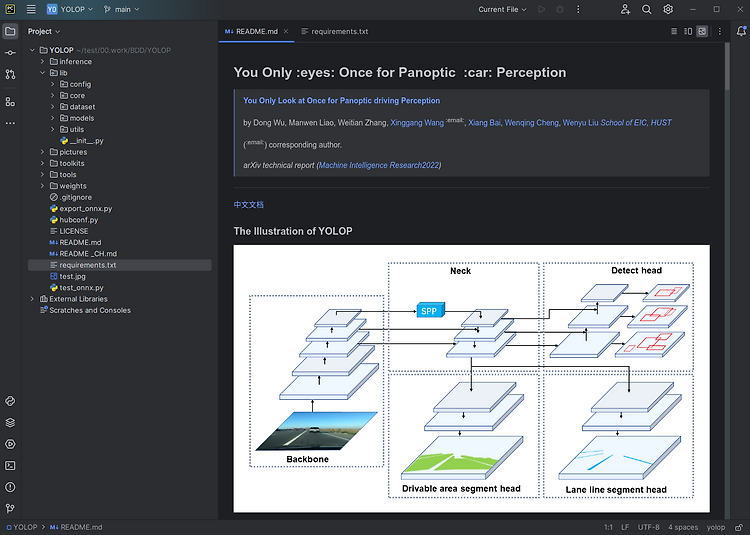Expand the weights folder
This screenshot has width=750, height=535.
pos(42,186)
